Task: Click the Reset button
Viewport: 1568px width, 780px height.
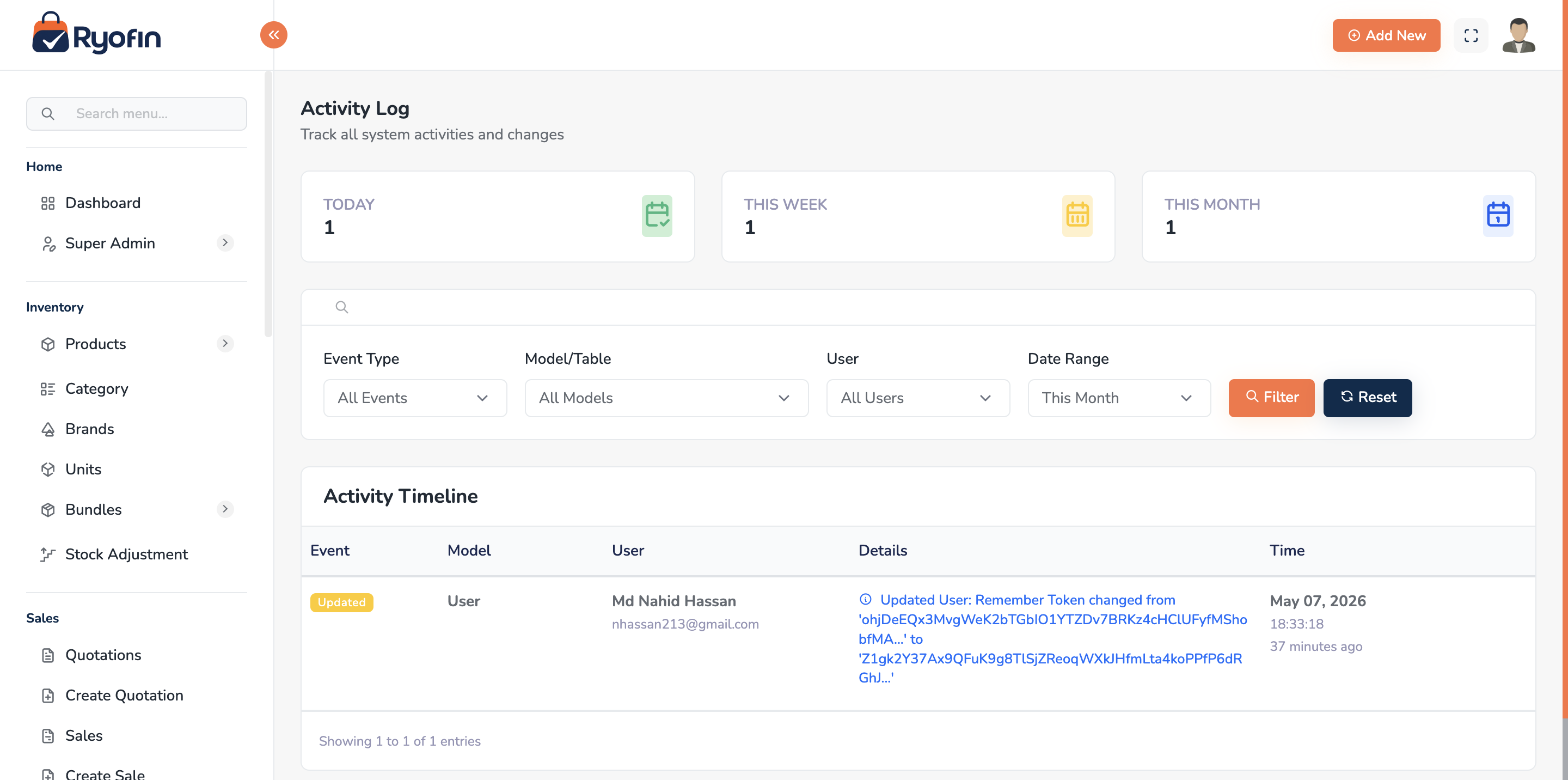Action: pos(1367,397)
